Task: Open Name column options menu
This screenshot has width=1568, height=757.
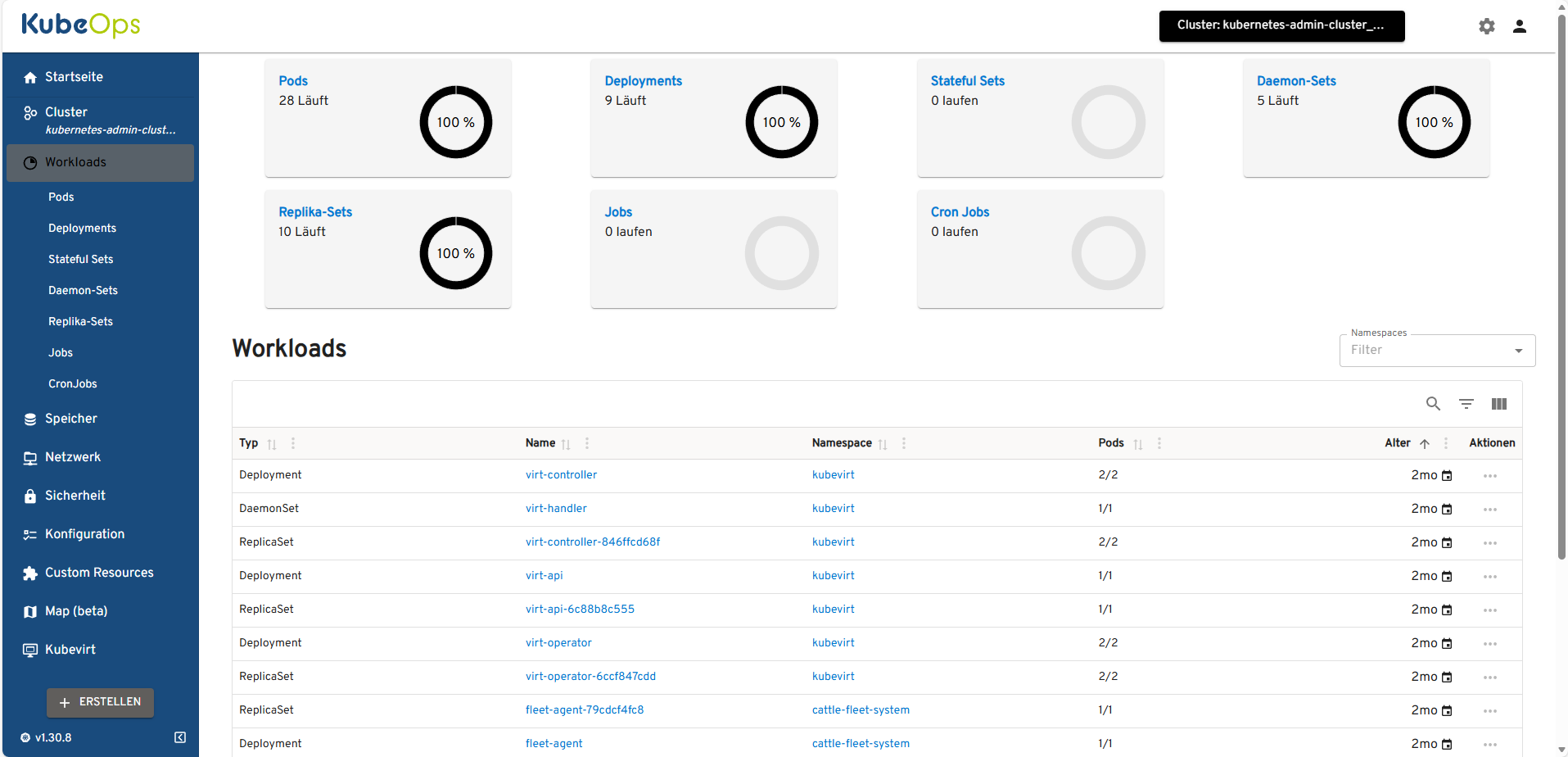Action: (587, 443)
